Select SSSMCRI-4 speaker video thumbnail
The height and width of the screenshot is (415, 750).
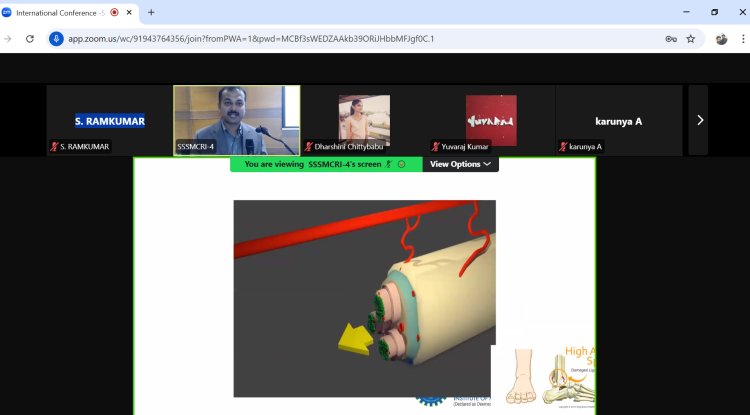[237, 120]
